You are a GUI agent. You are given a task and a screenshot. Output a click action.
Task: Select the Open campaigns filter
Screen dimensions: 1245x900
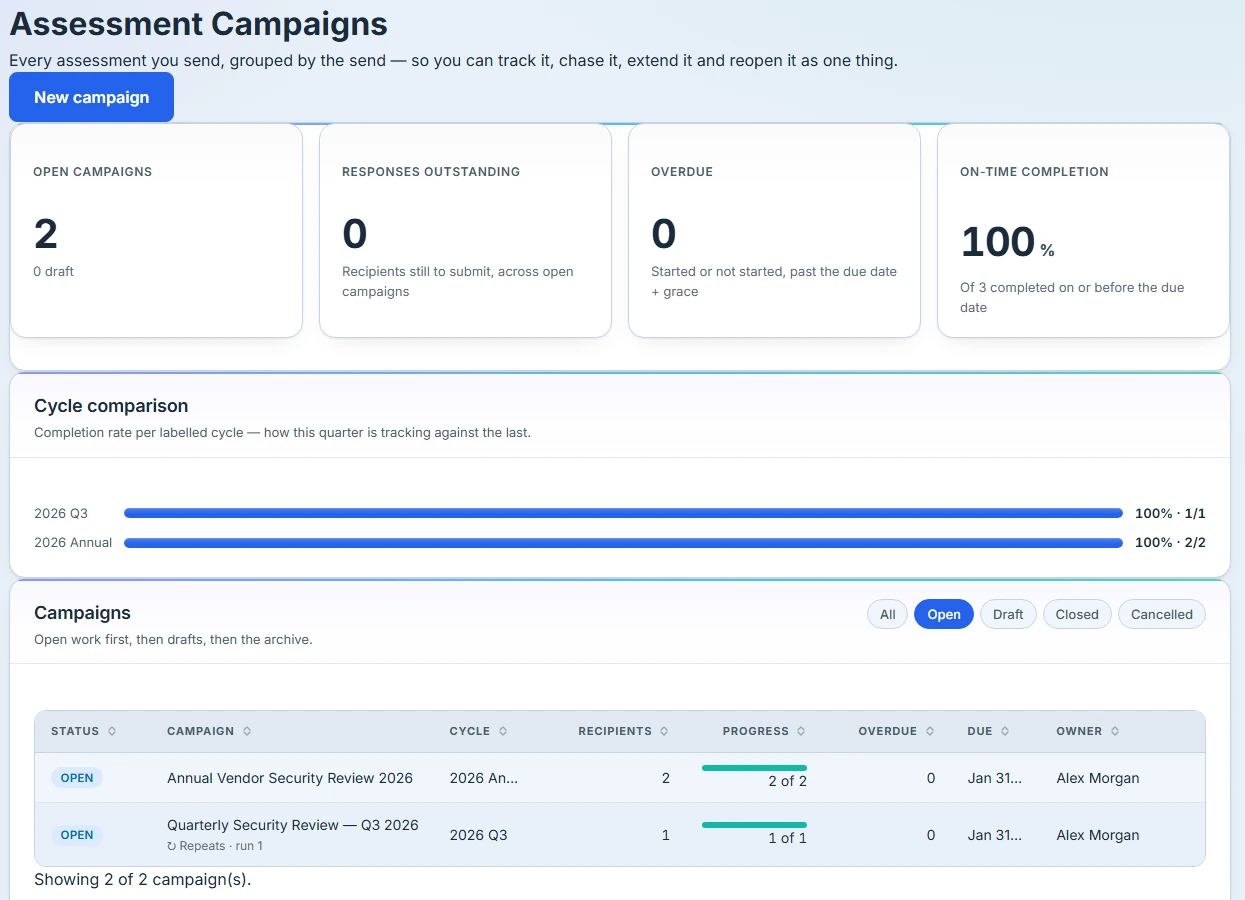click(x=944, y=614)
